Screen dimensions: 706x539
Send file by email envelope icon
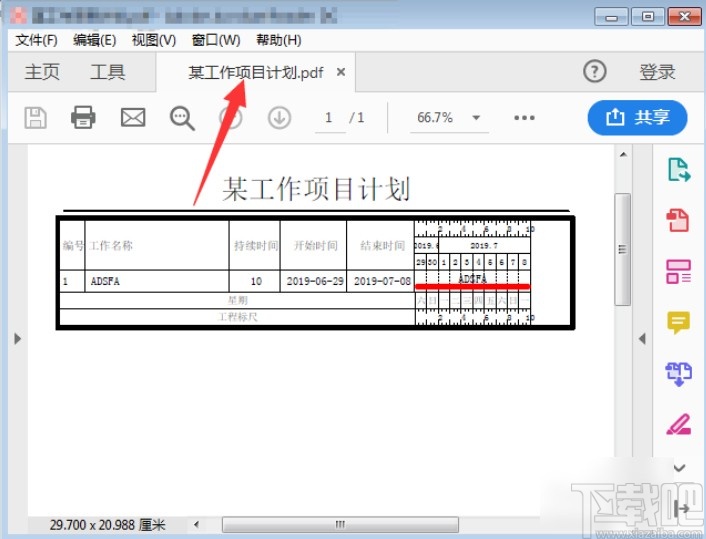[133, 118]
